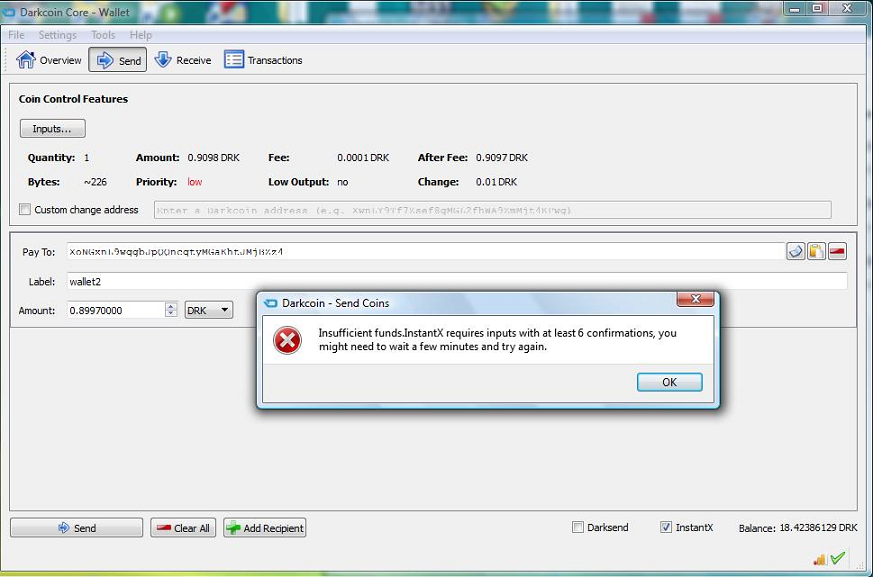
Task: Open the Receive tab
Action: [x=183, y=60]
